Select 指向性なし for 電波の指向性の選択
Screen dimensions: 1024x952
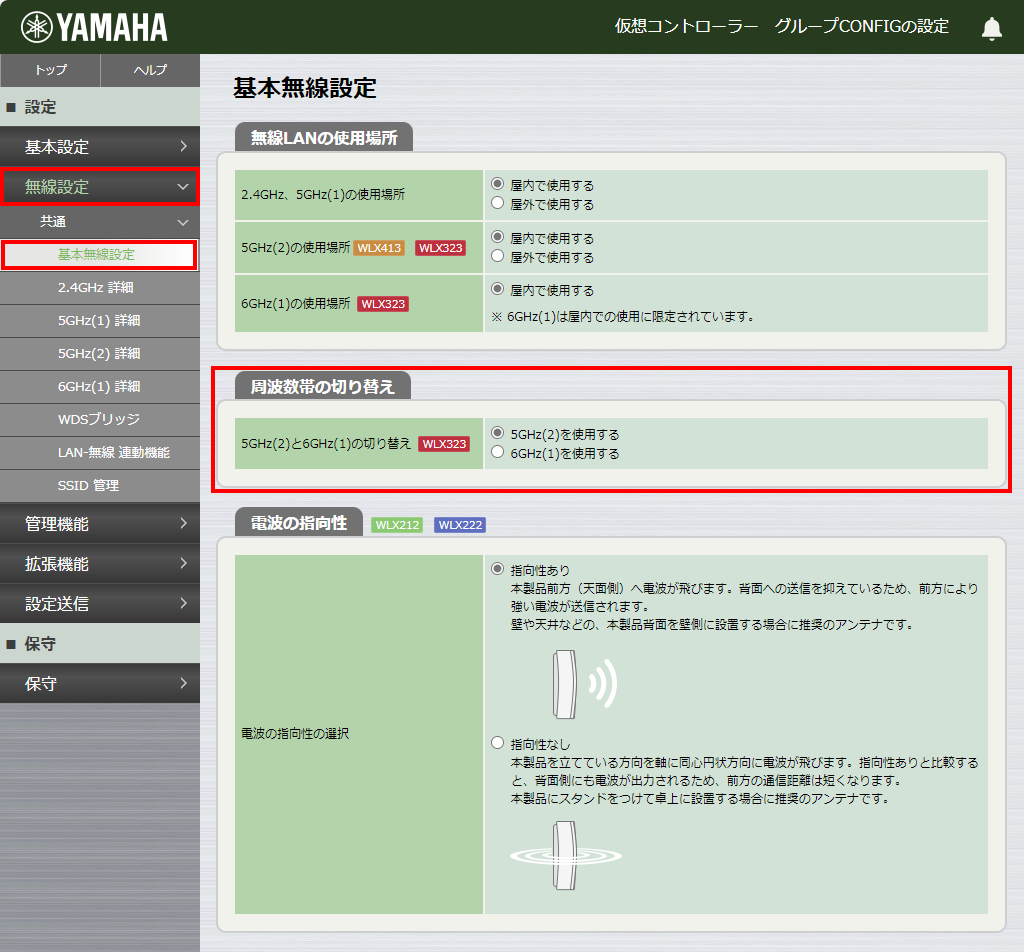tap(497, 742)
